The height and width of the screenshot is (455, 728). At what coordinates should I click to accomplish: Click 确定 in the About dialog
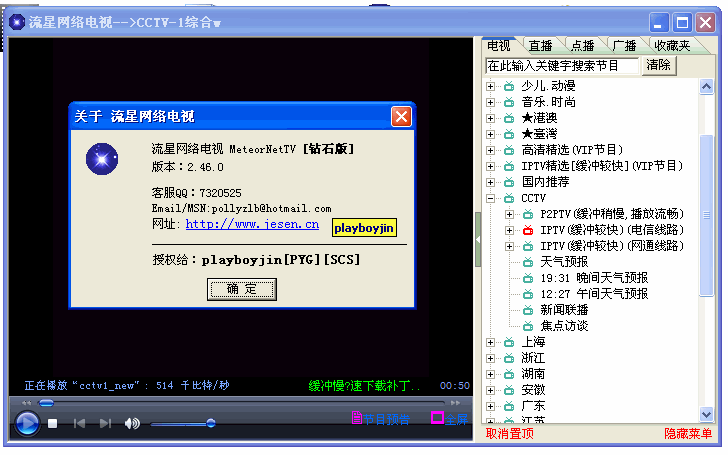[x=241, y=289]
